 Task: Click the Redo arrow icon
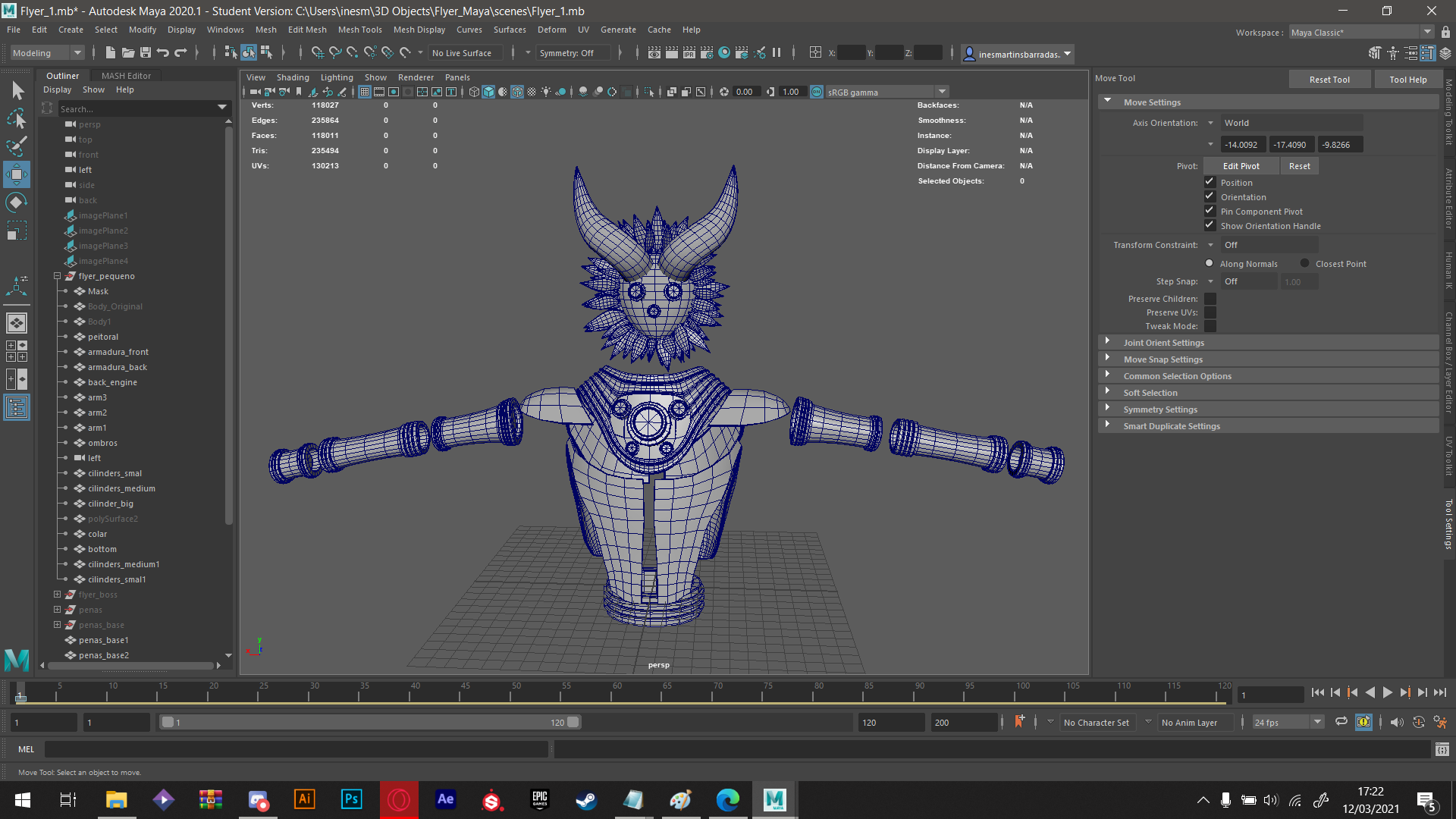[x=180, y=52]
